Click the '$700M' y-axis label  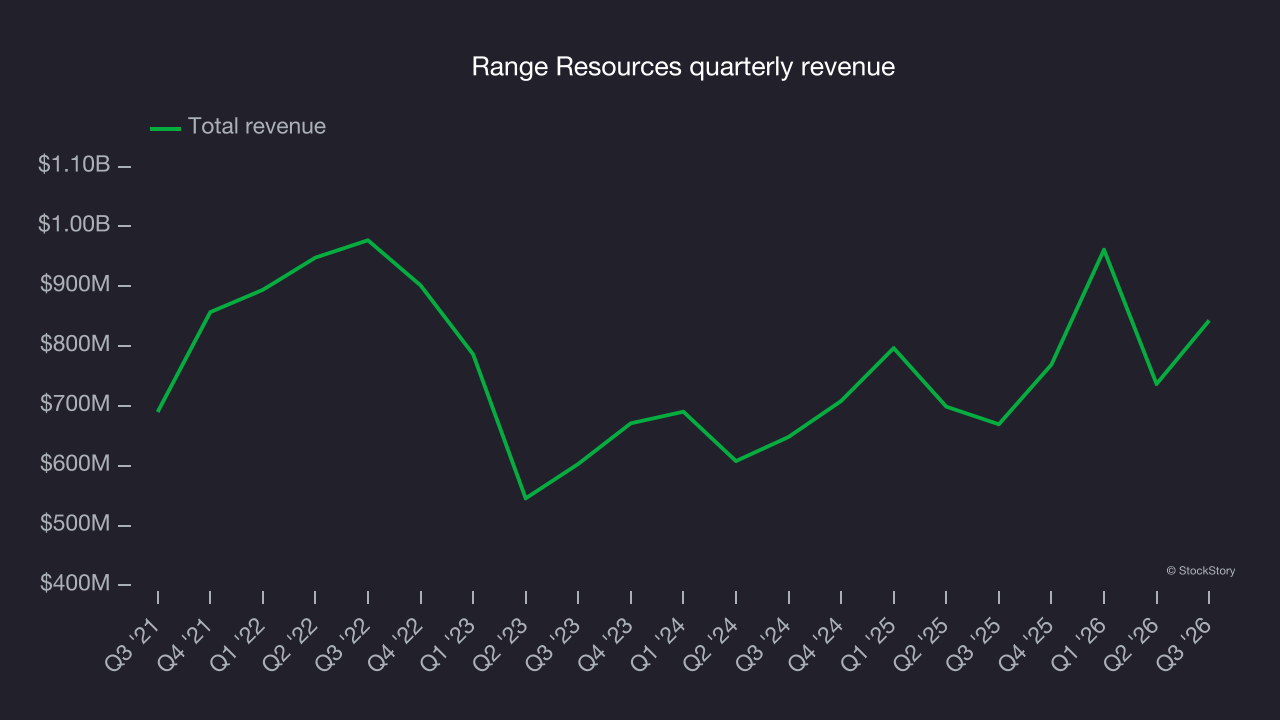(x=75, y=404)
